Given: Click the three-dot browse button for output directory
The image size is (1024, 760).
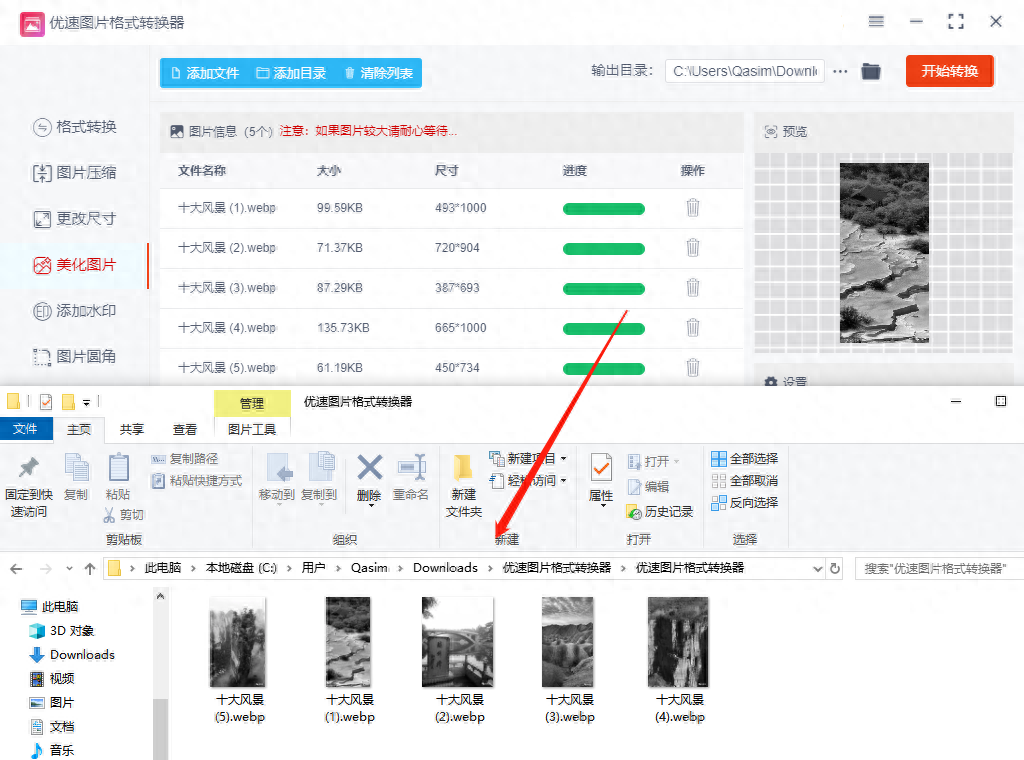Looking at the screenshot, I should [840, 71].
